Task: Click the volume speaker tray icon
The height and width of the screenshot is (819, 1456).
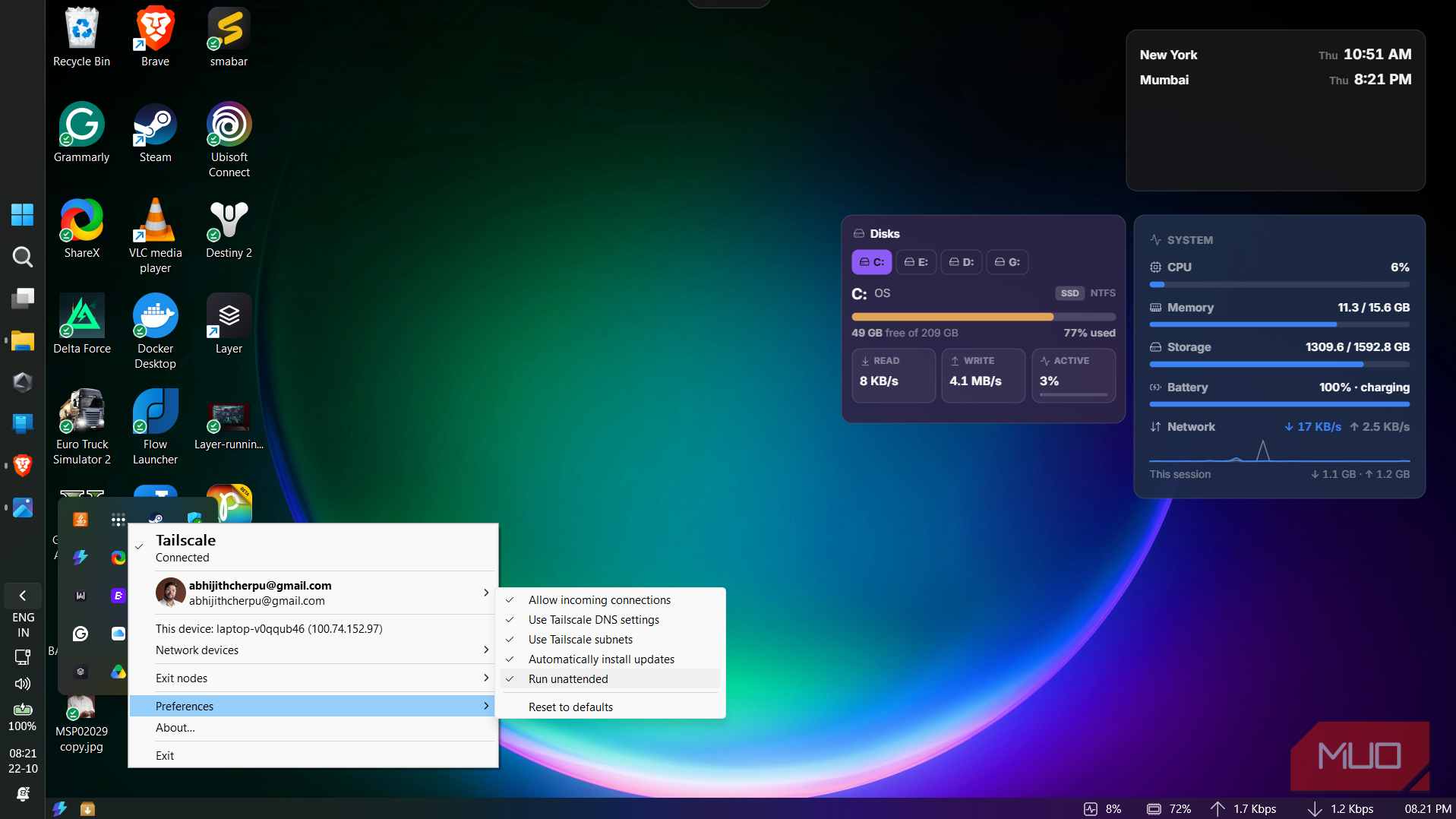Action: point(23,684)
